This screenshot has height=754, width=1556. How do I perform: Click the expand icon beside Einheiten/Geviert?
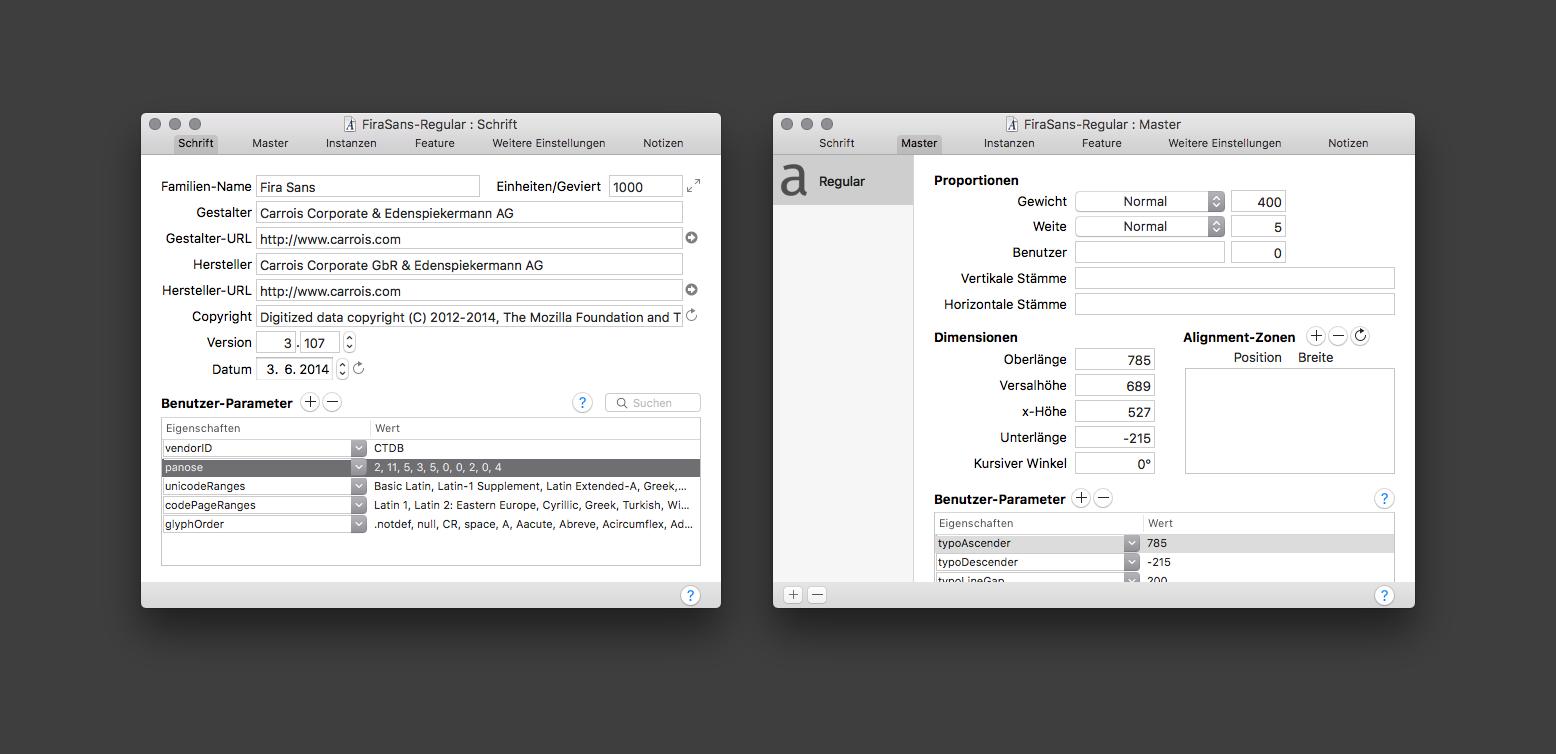tap(693, 186)
